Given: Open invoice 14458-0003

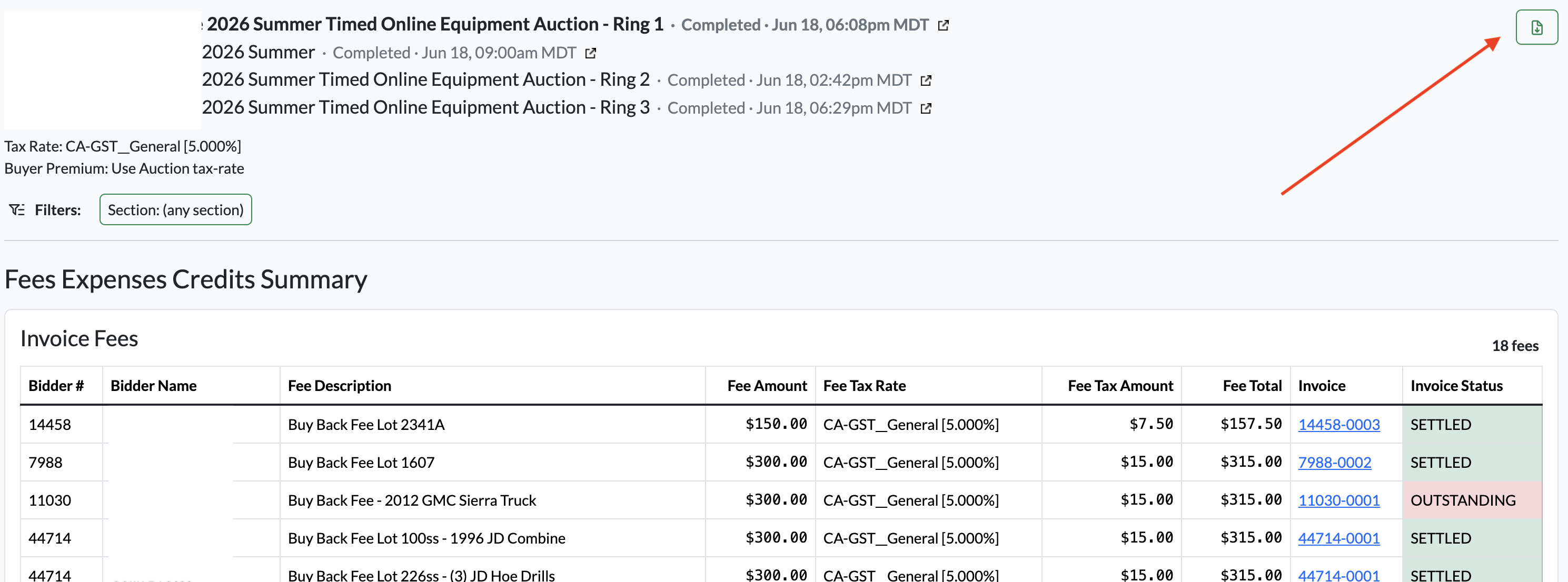Looking at the screenshot, I should 1338,425.
